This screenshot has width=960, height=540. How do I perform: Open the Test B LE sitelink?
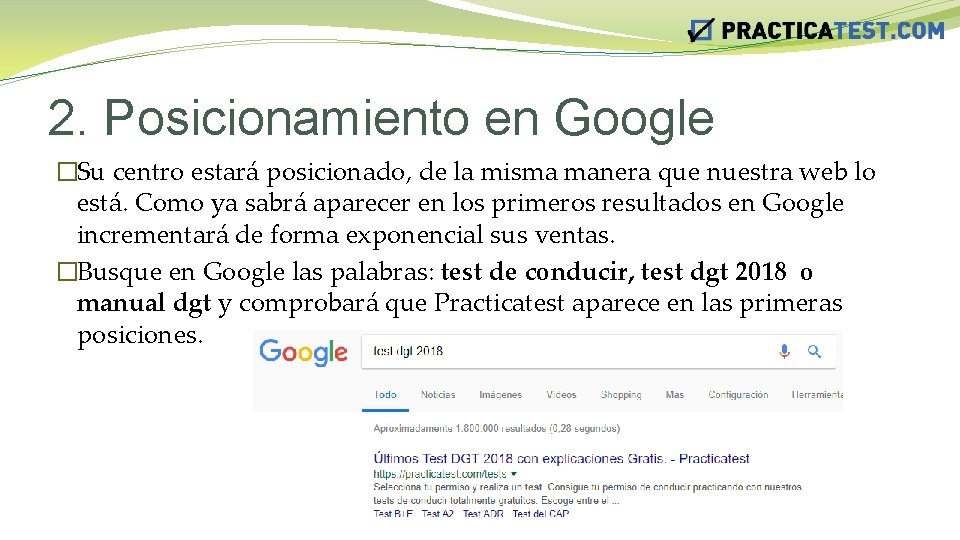[x=392, y=514]
